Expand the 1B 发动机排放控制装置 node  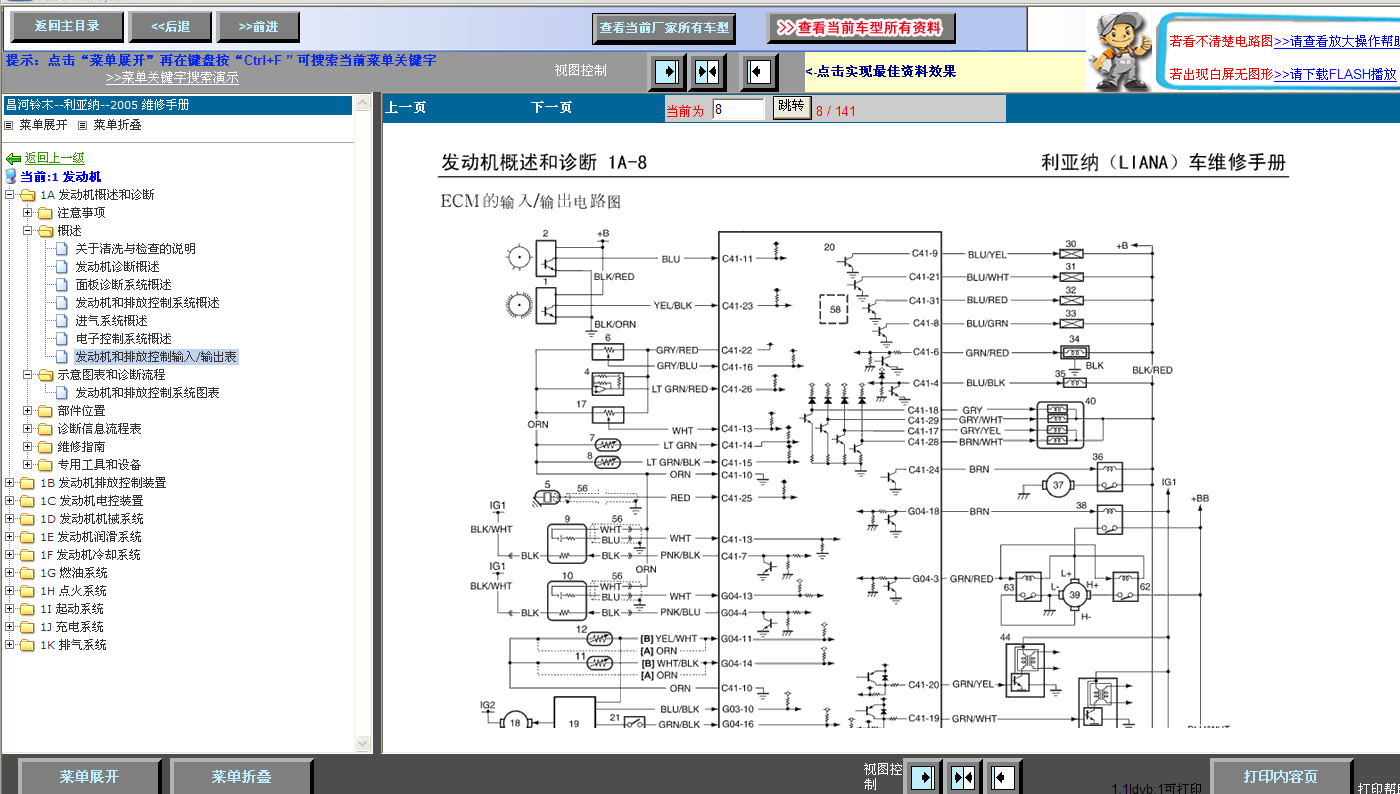(10, 483)
